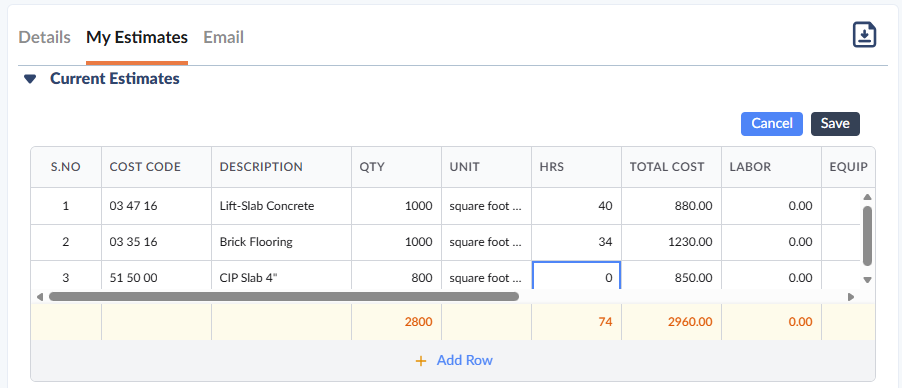Click the horizontal scrollbar left arrow
This screenshot has width=902, height=388.
click(40, 297)
